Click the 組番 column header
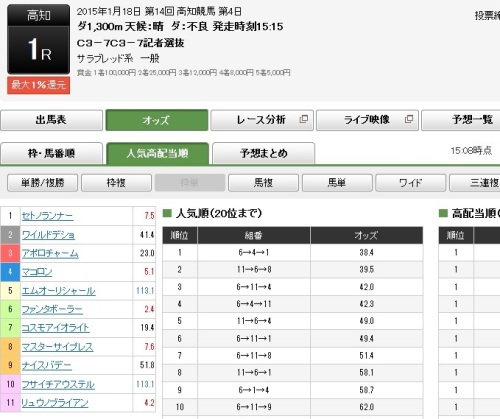 point(254,236)
